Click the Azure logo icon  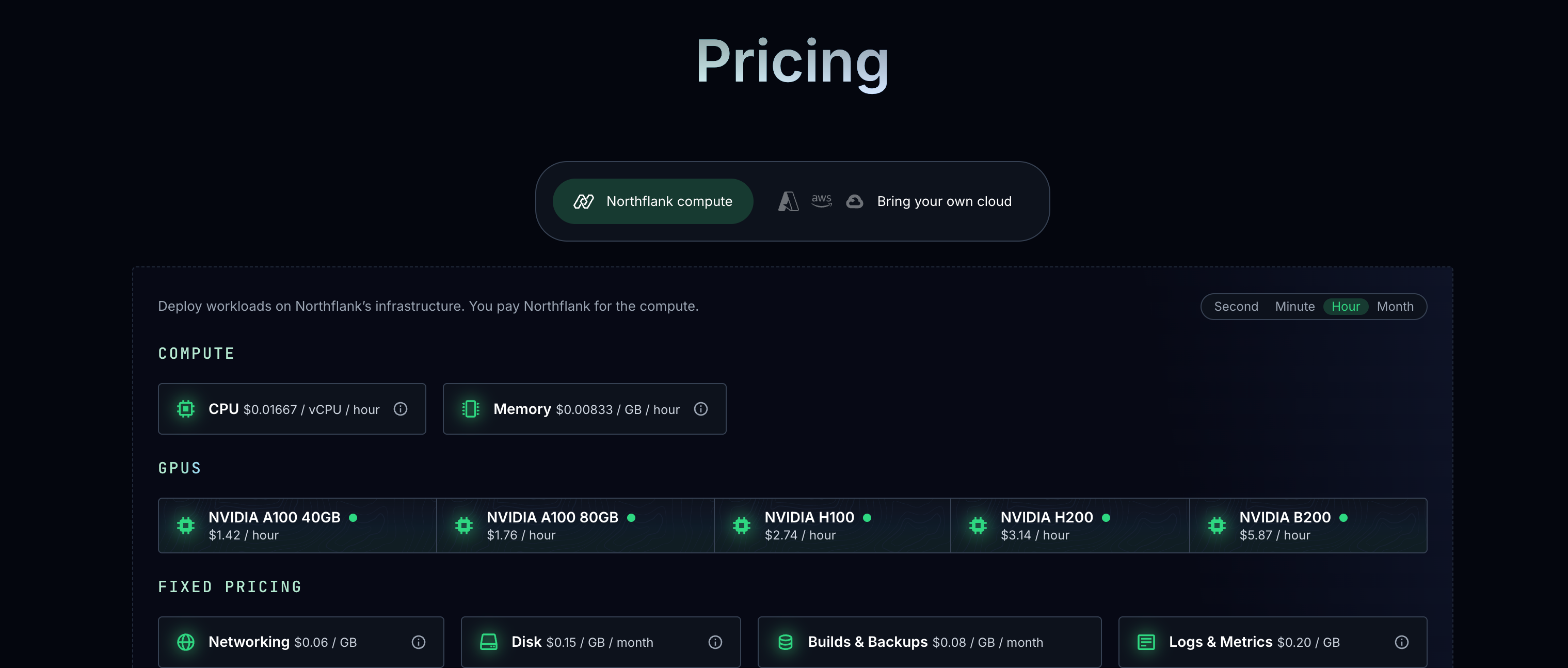788,201
